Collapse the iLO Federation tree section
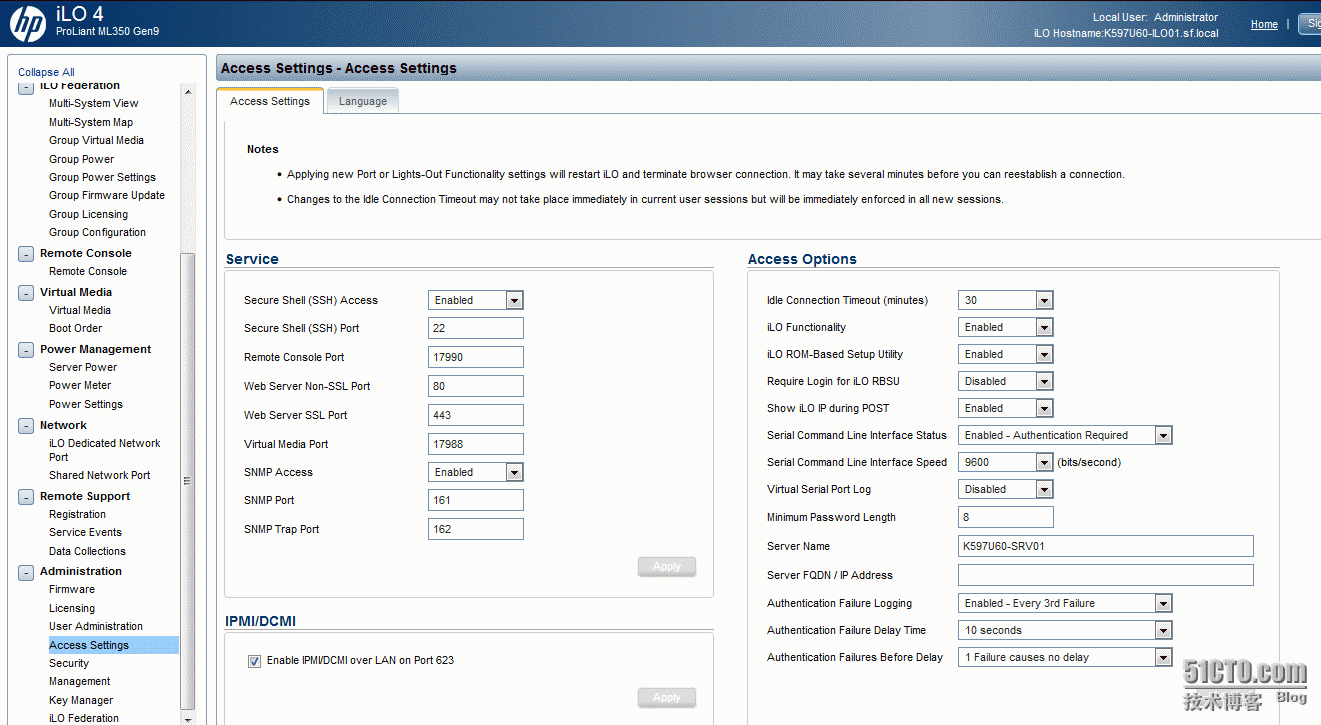 coord(26,87)
